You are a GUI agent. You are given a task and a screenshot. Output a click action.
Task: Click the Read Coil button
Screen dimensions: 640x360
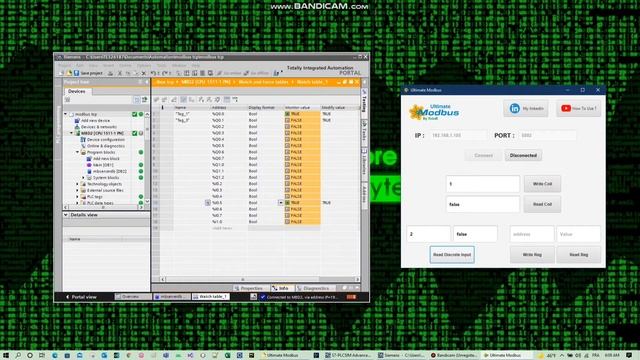pyautogui.click(x=542, y=204)
